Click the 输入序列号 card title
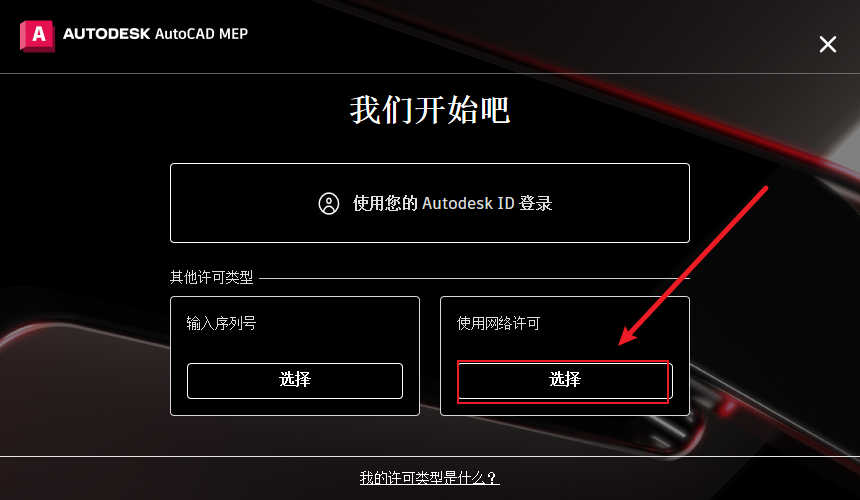 [221, 323]
